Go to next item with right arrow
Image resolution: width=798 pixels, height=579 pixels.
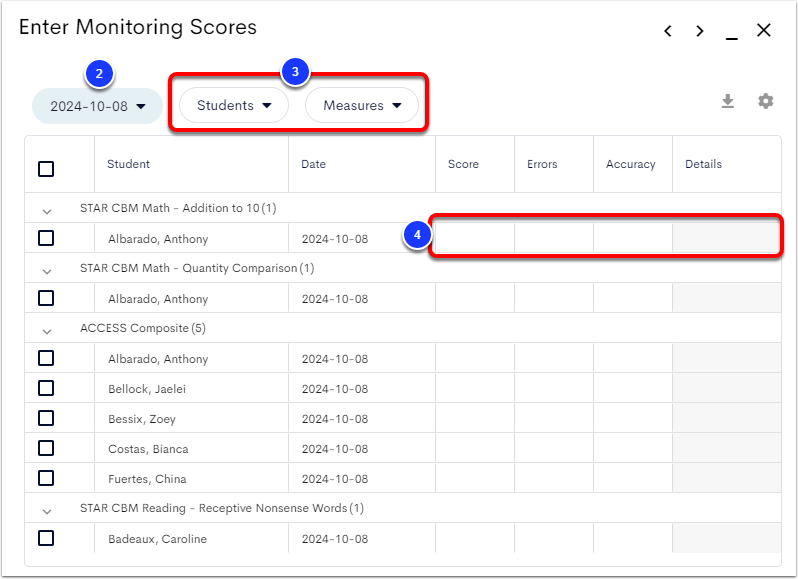pyautogui.click(x=700, y=31)
